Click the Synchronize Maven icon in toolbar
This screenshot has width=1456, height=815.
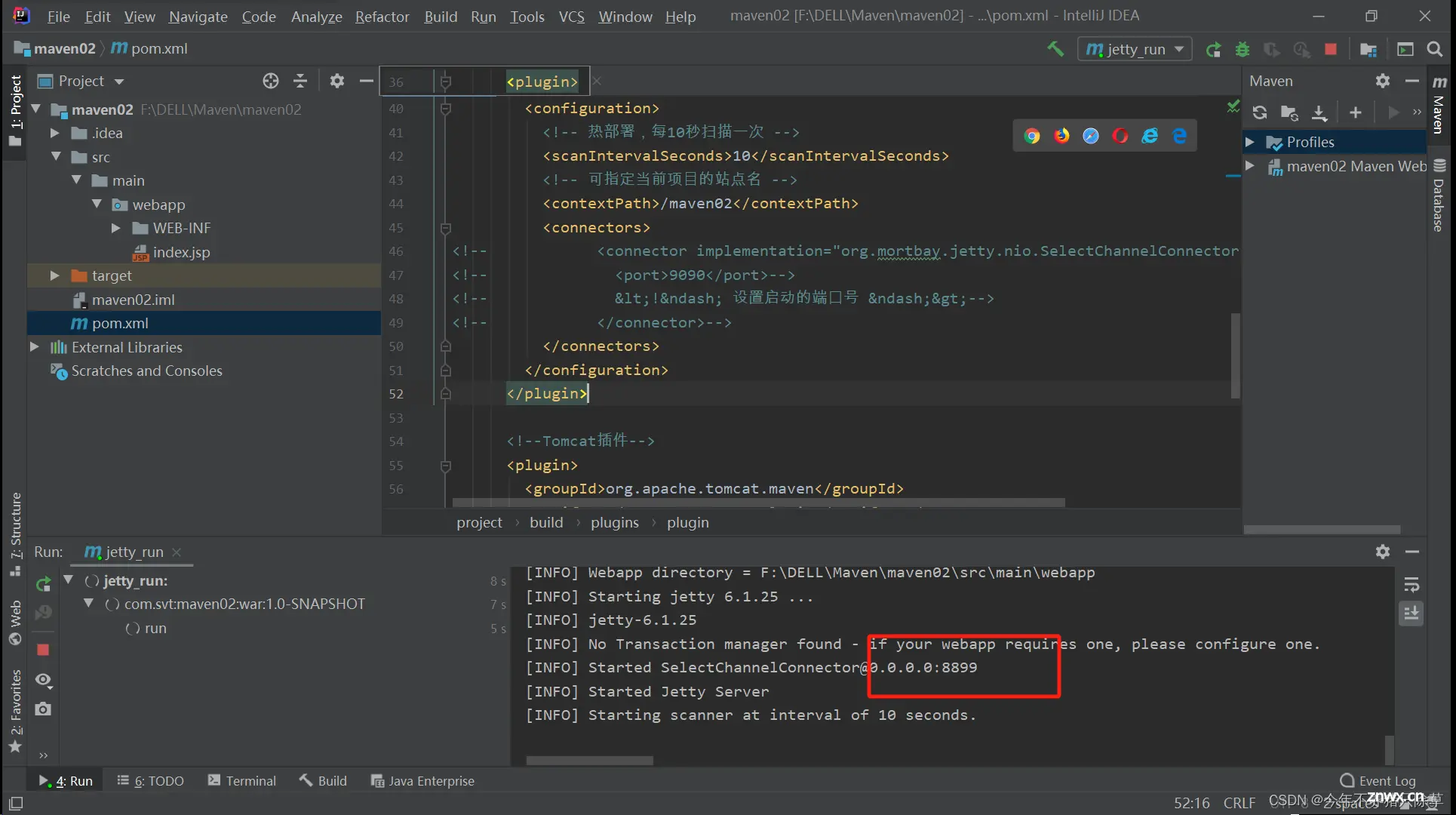pos(1260,112)
